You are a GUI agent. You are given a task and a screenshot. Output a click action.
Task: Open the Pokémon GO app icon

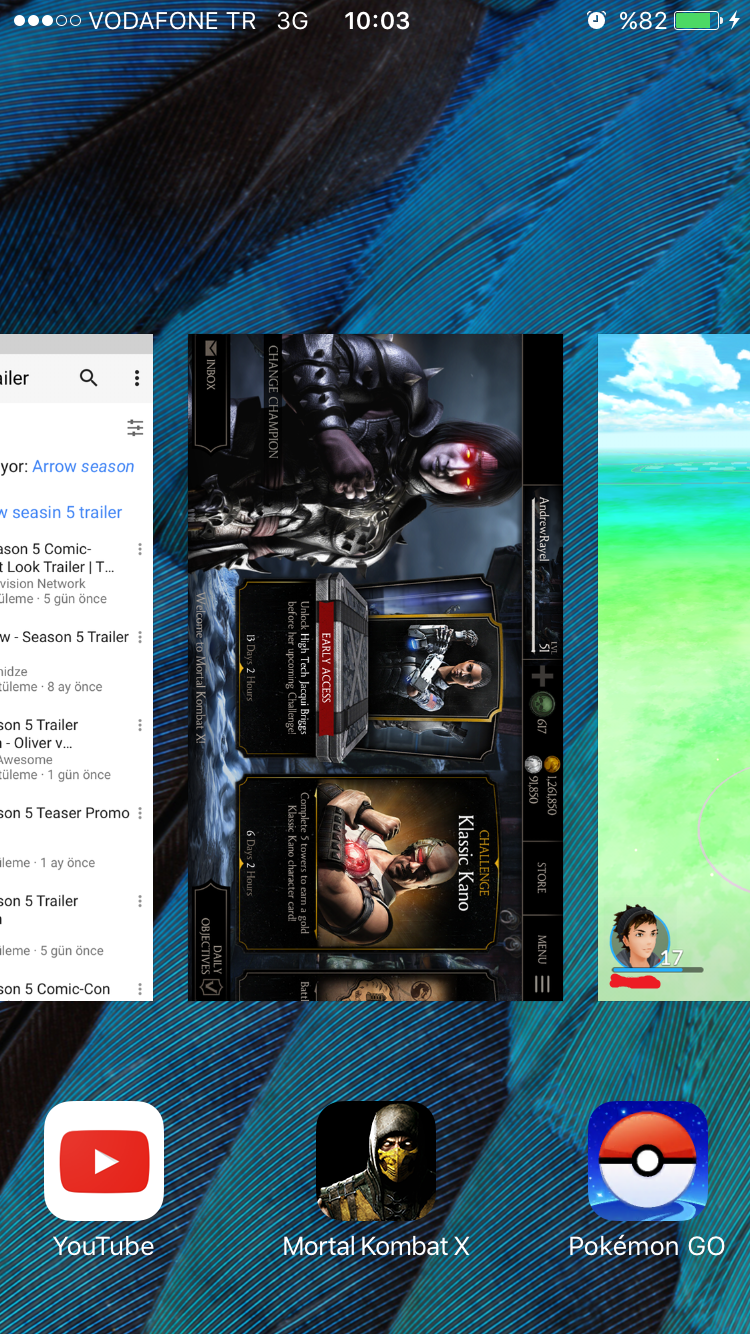648,1161
